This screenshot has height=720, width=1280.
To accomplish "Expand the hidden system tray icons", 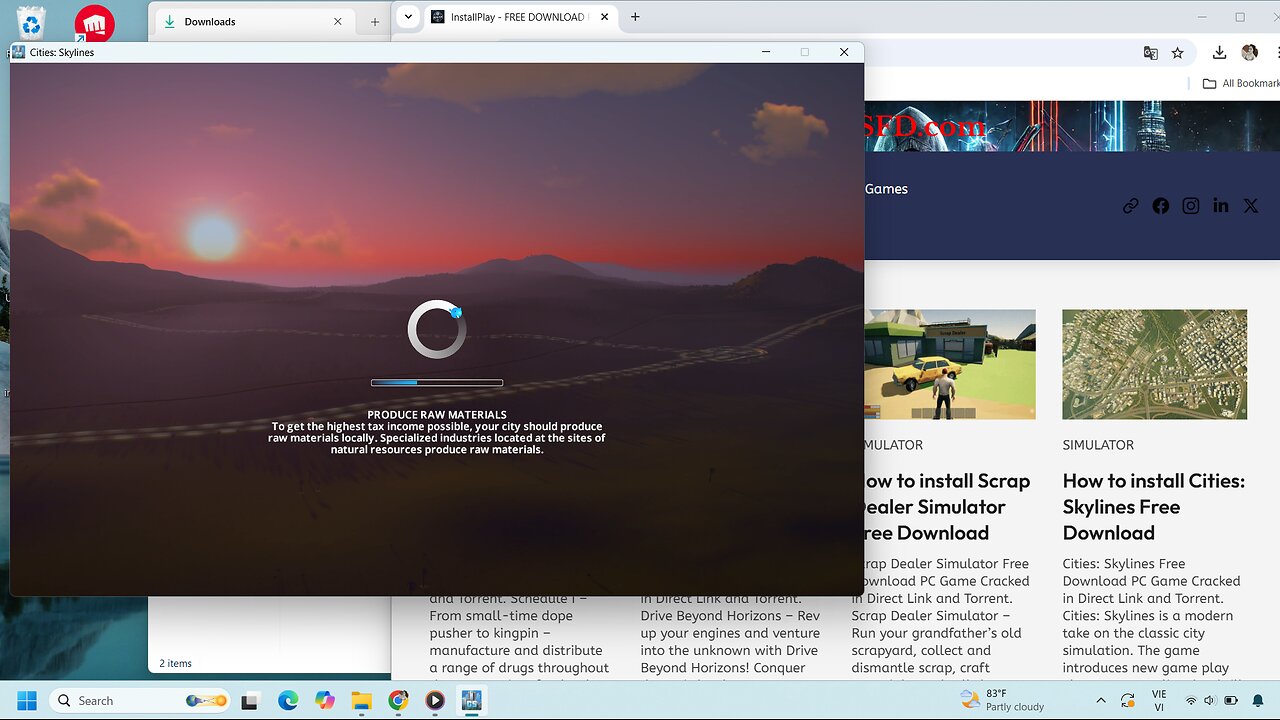I will pyautogui.click(x=1101, y=700).
